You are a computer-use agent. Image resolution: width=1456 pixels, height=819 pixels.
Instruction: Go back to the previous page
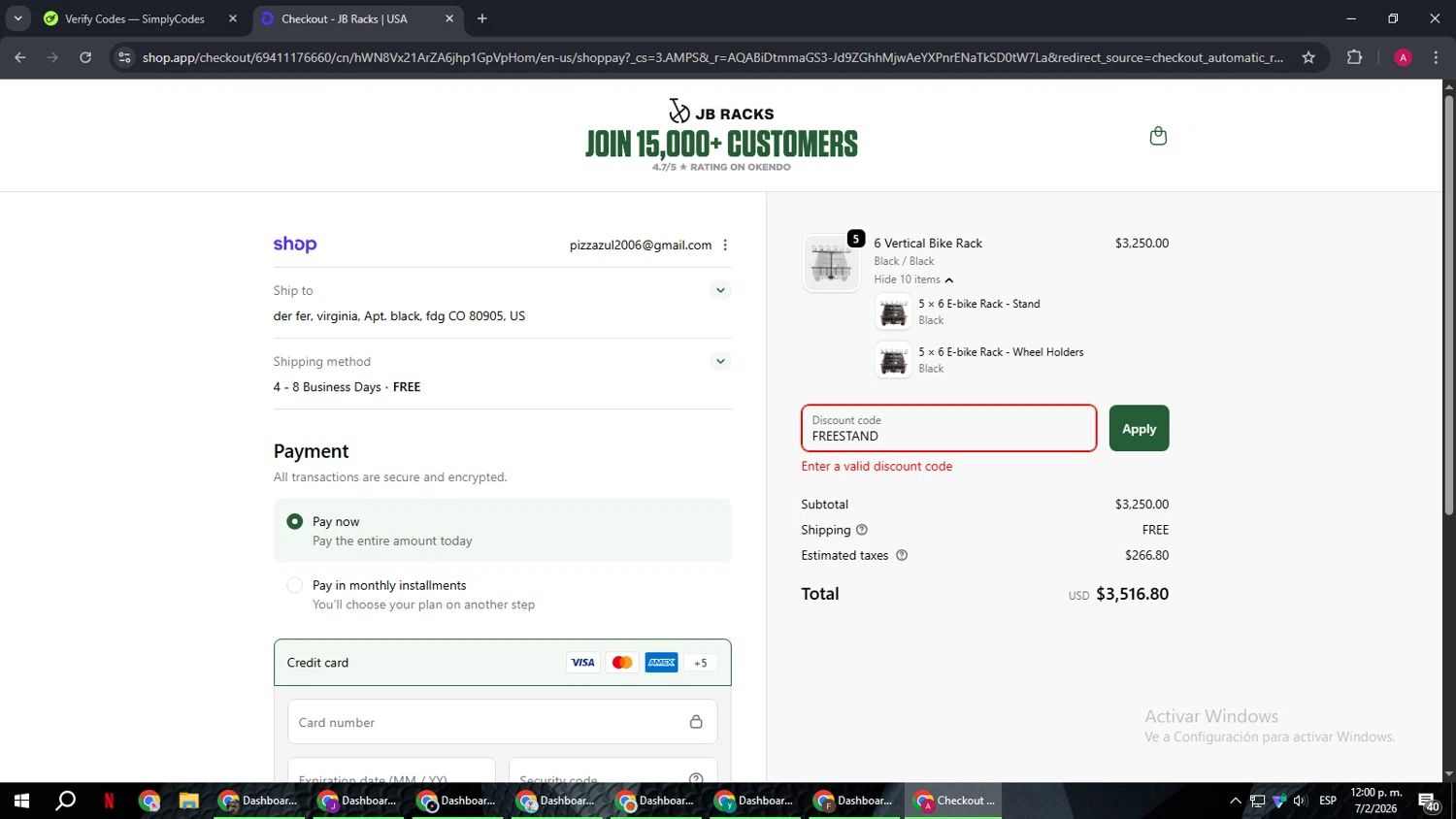tap(20, 57)
